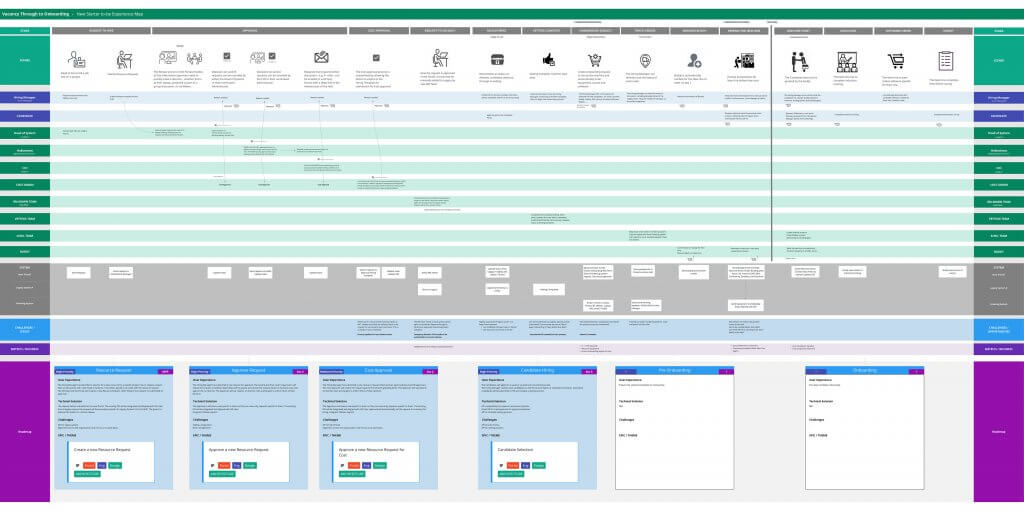Image resolution: width=1024 pixels, height=511 pixels.
Task: Click the person at laptop icon under Request to Recruit
Action: [440, 58]
